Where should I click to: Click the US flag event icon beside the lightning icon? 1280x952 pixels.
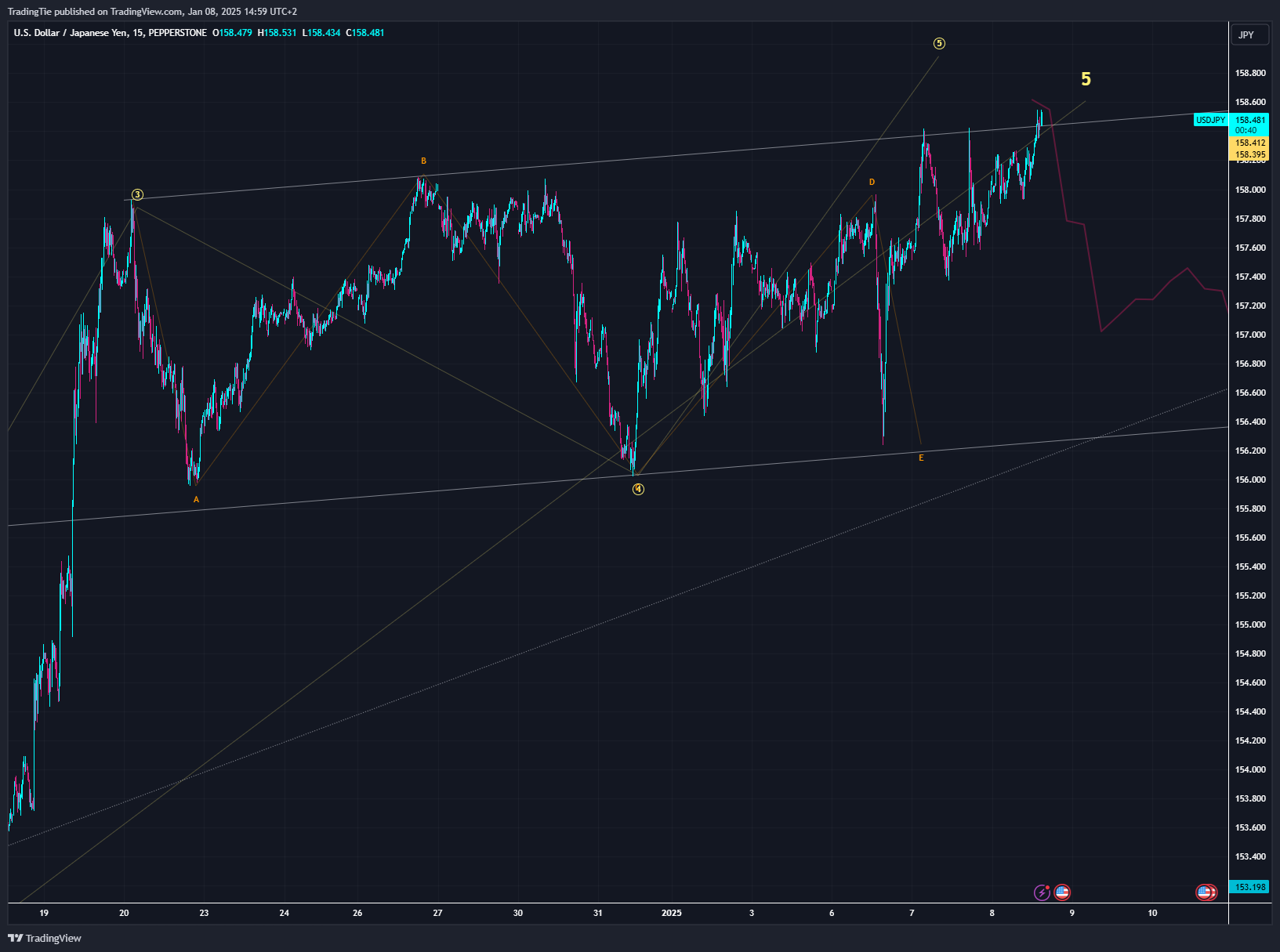[x=1062, y=892]
